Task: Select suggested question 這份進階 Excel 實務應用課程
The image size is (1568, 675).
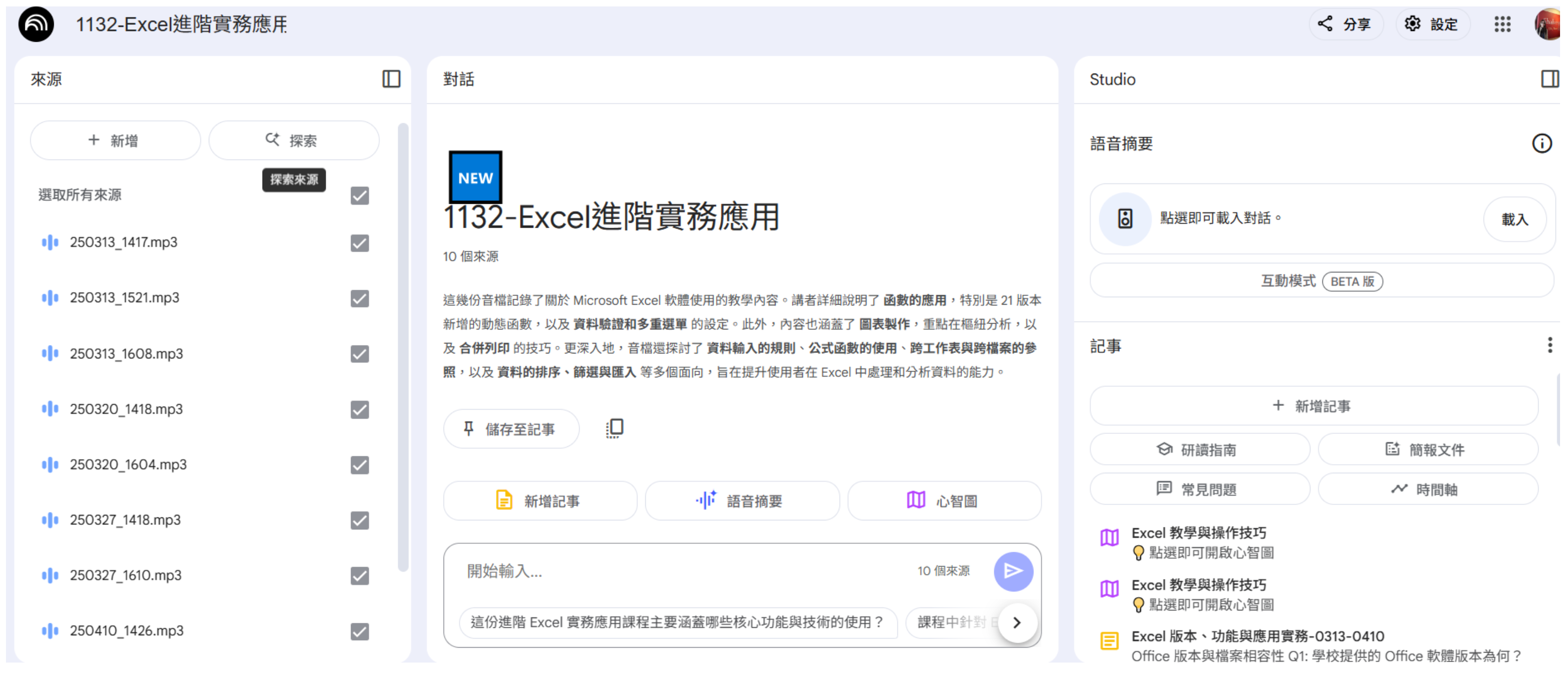Action: pos(678,622)
